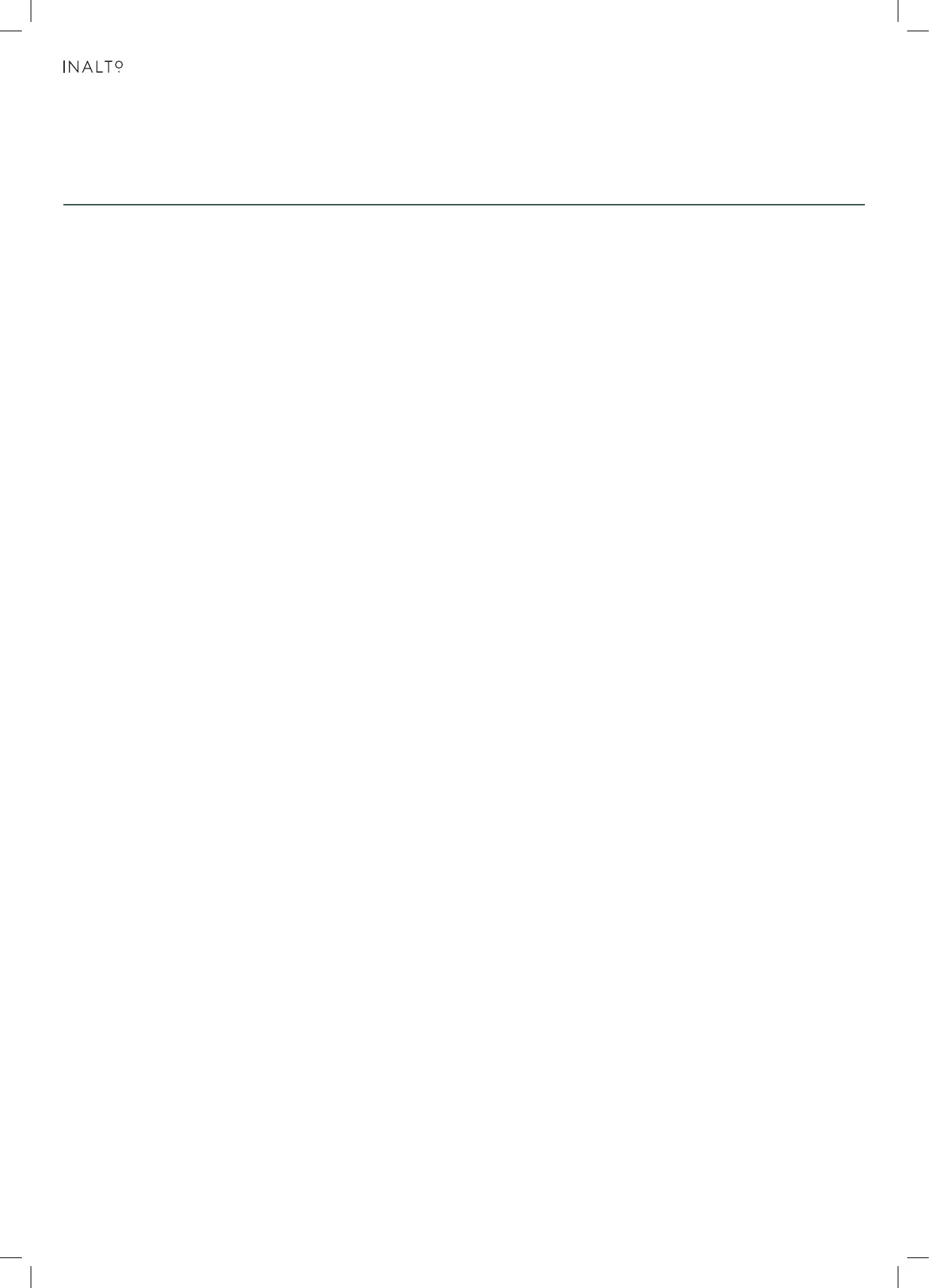Click the top-left vertical crop mark
The width and height of the screenshot is (929, 1288).
click(31, 11)
